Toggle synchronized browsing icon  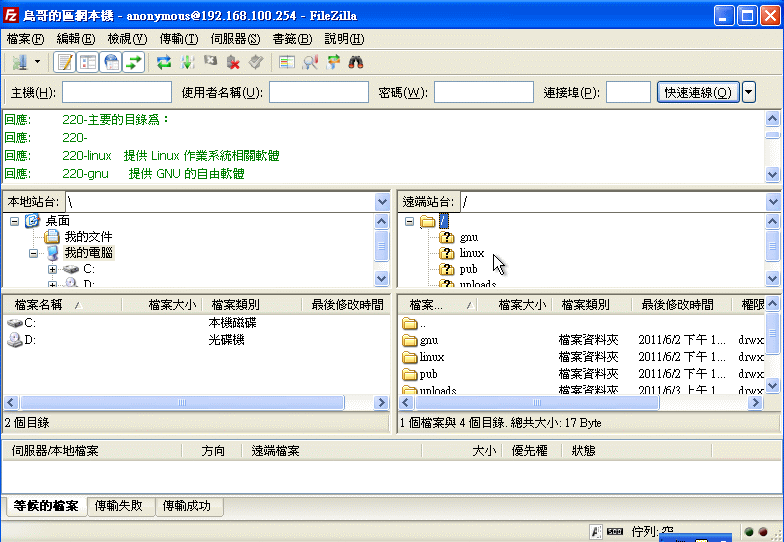[x=333, y=62]
